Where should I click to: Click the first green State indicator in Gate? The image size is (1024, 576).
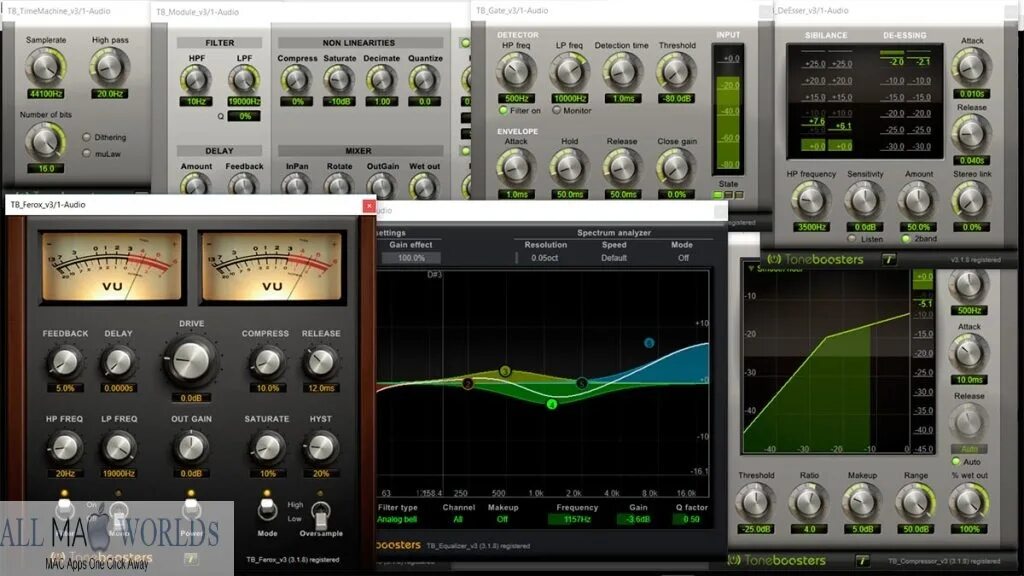[x=718, y=195]
